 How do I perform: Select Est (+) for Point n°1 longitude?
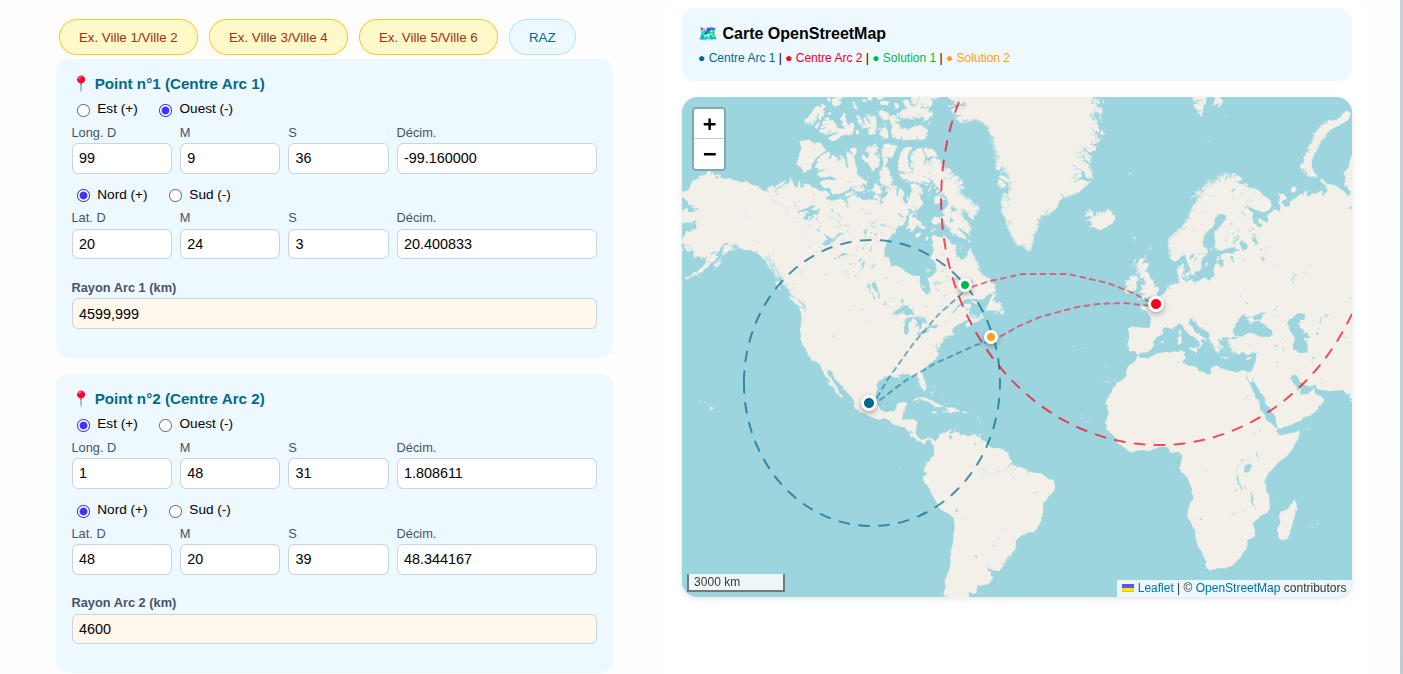pyautogui.click(x=84, y=110)
